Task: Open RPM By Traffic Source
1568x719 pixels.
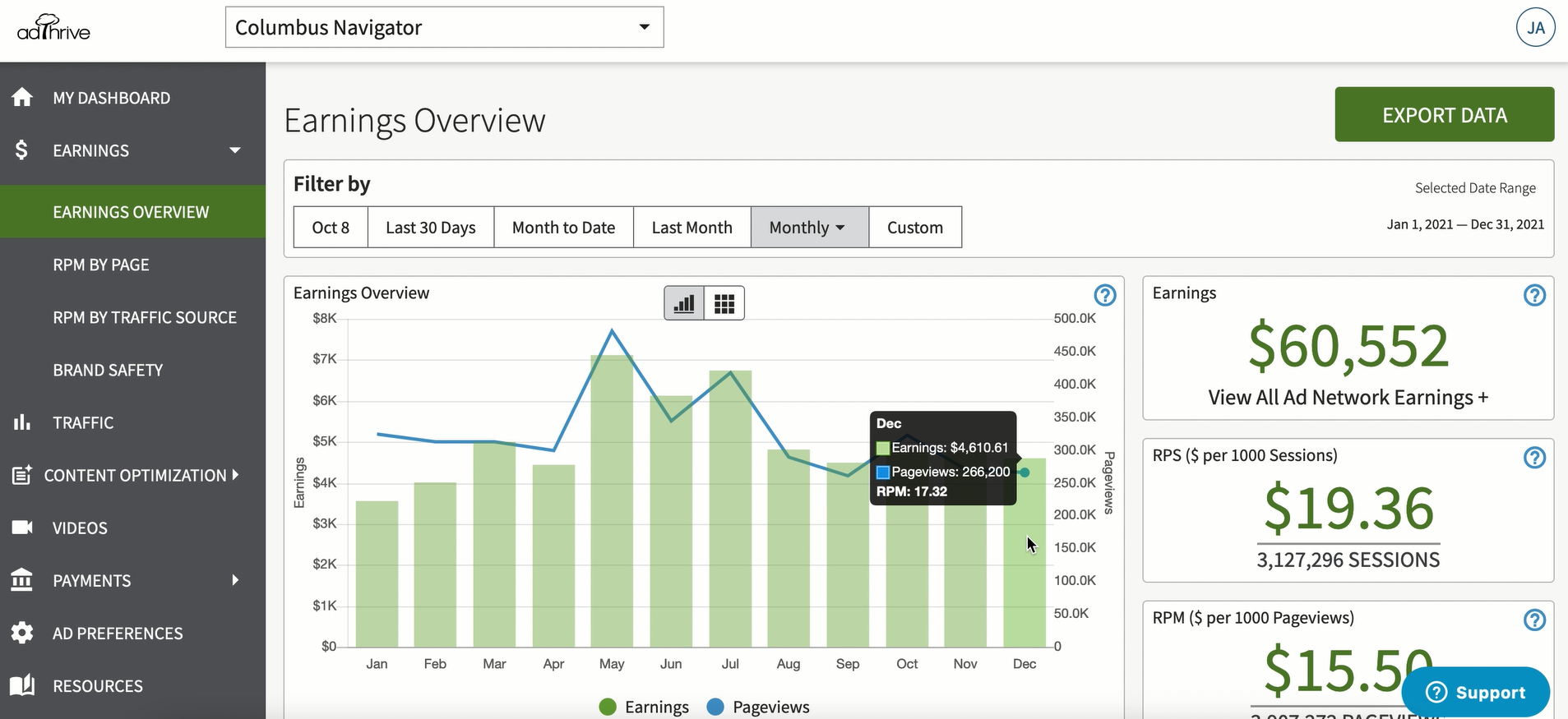Action: [145, 317]
